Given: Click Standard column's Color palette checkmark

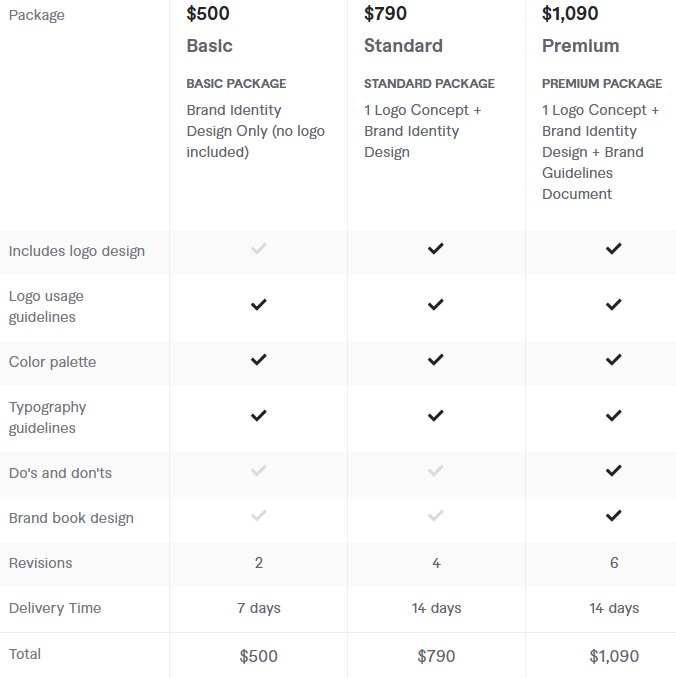Looking at the screenshot, I should click(435, 360).
